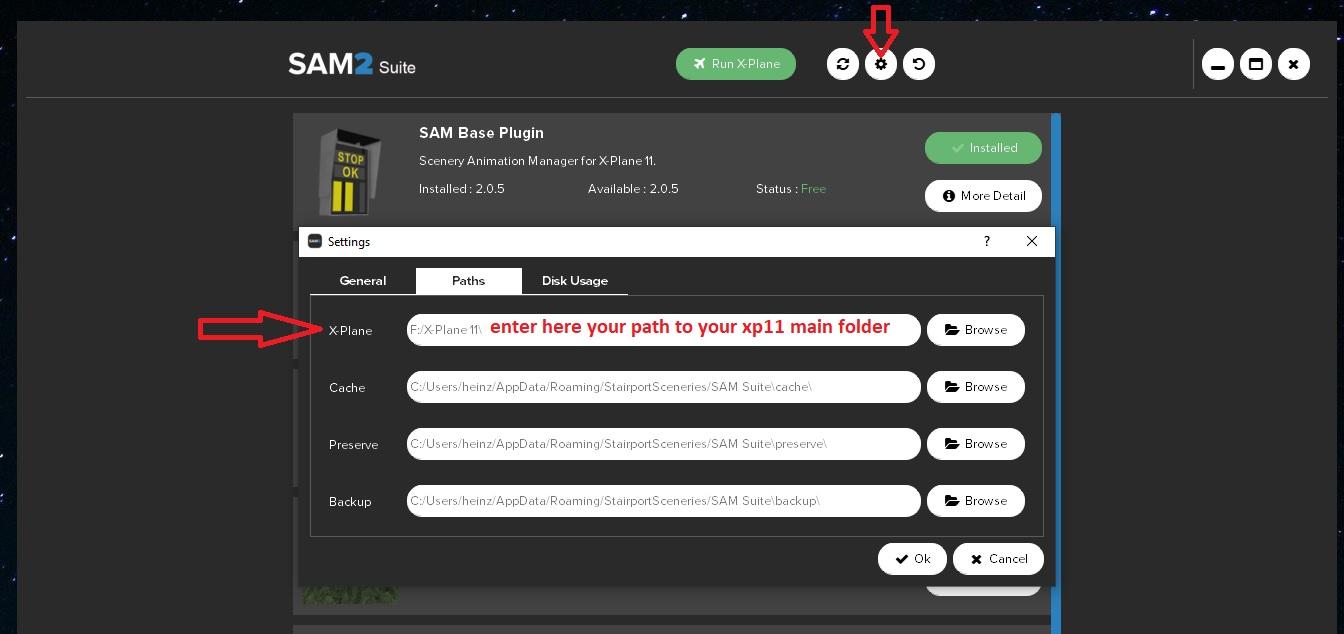
Task: Minimize the SAM2 Suite window
Action: [1218, 65]
